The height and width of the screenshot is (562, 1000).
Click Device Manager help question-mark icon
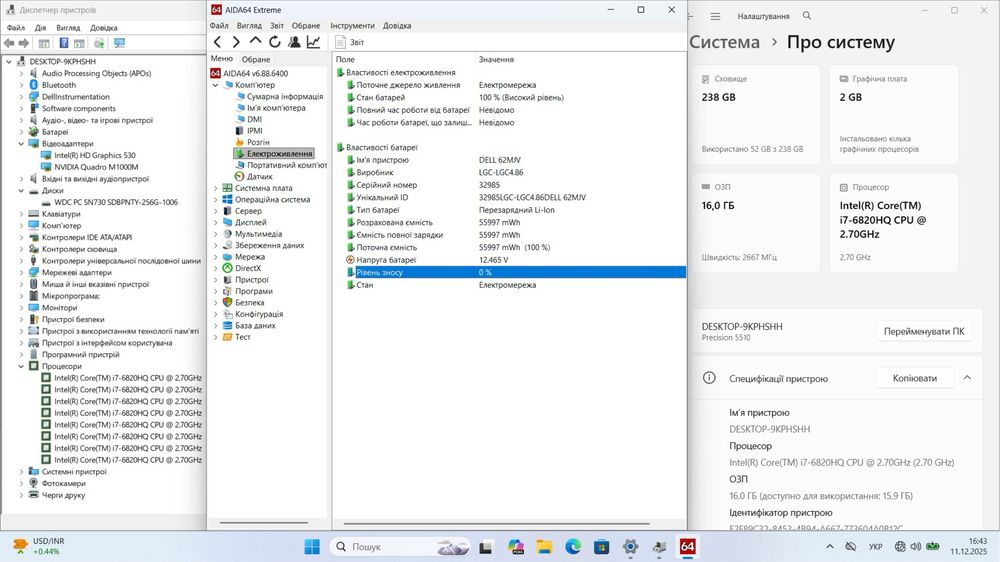(64, 43)
